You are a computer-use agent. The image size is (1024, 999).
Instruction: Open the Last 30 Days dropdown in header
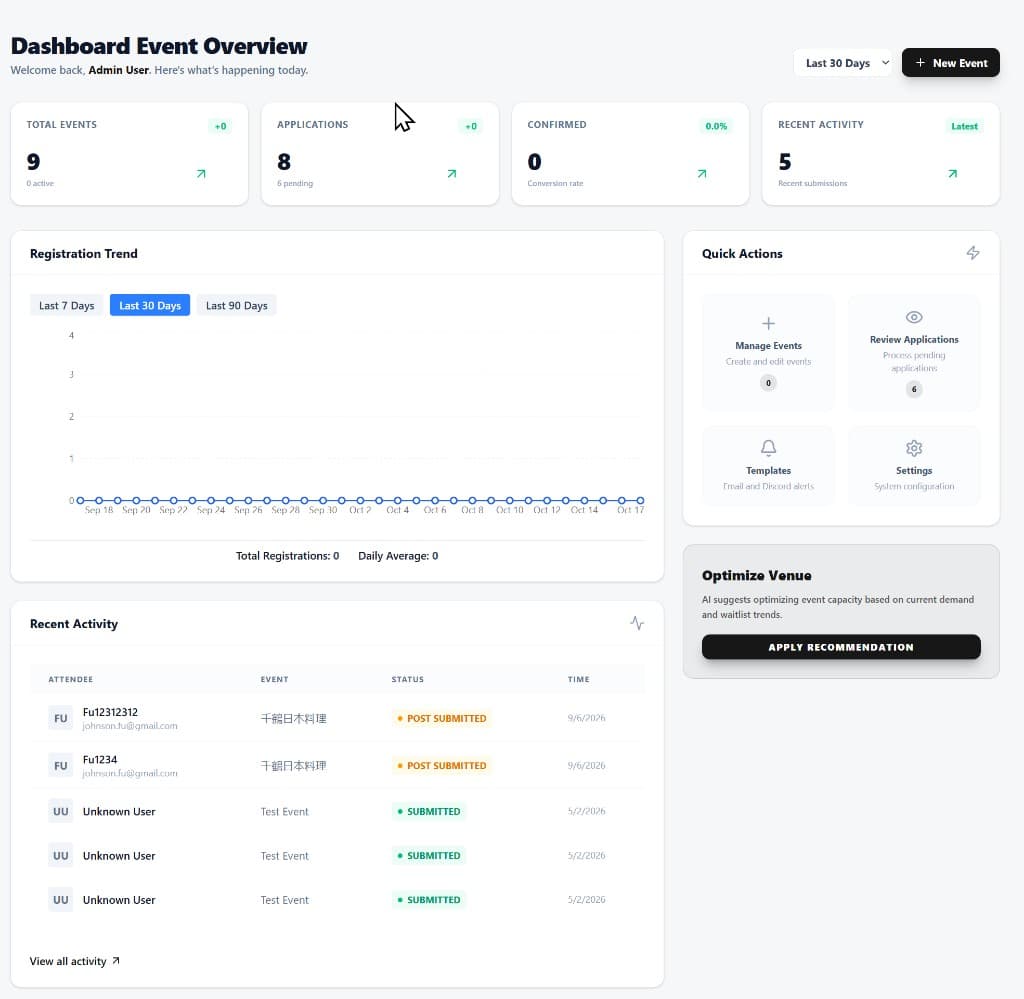click(x=842, y=63)
